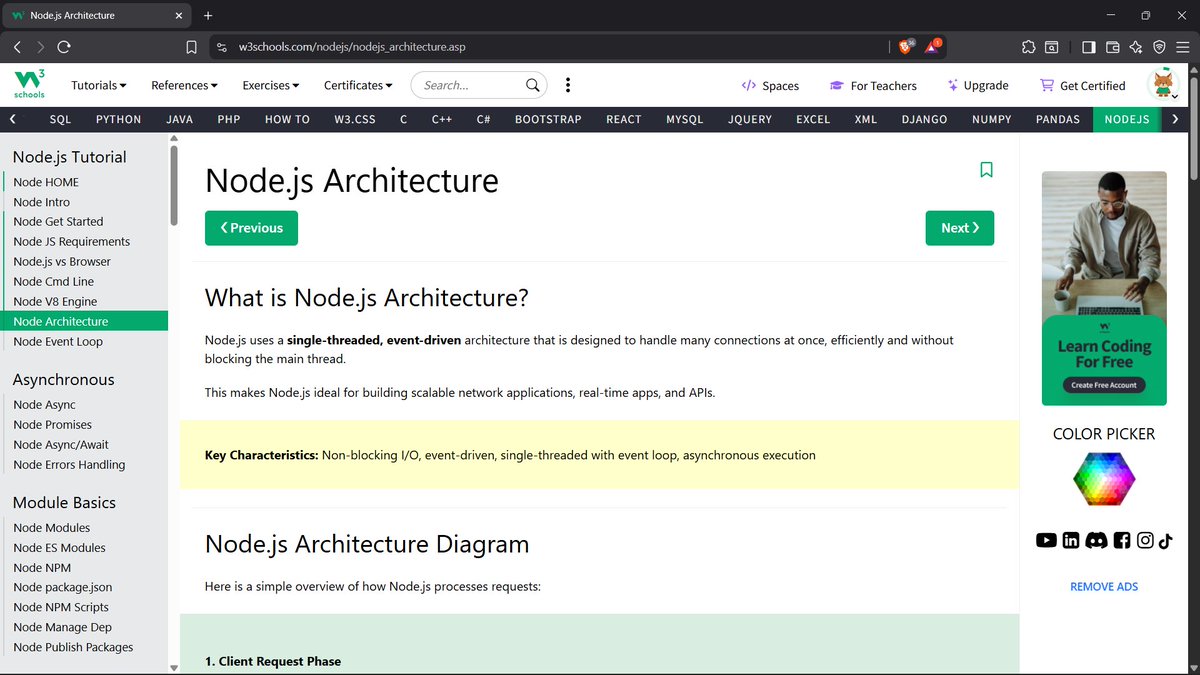Click the green Next button
Viewport: 1200px width, 675px height.
[960, 228]
